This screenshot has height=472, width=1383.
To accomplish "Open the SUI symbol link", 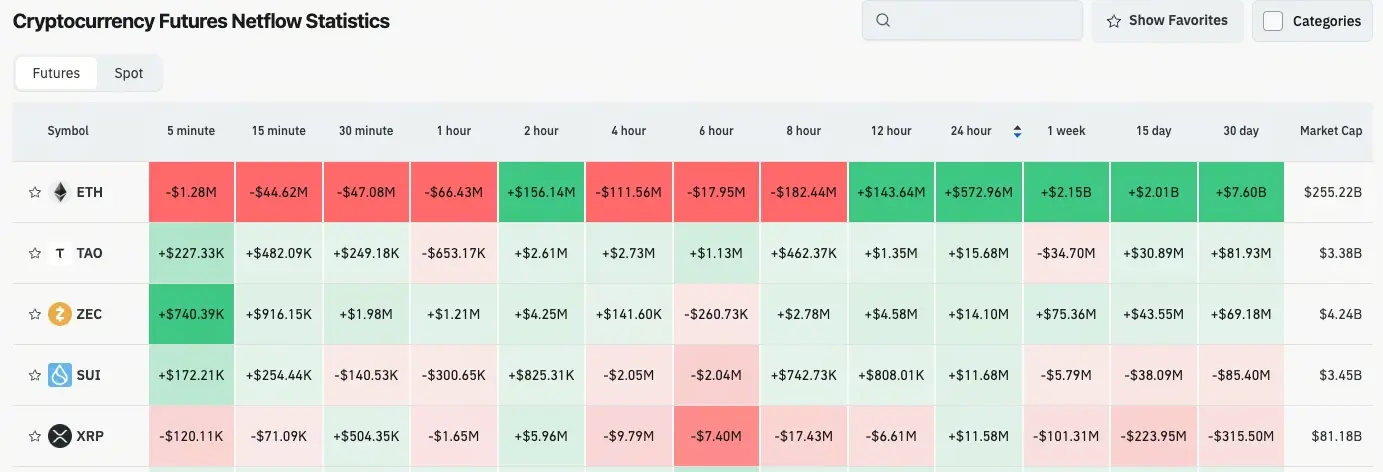I will pos(88,375).
